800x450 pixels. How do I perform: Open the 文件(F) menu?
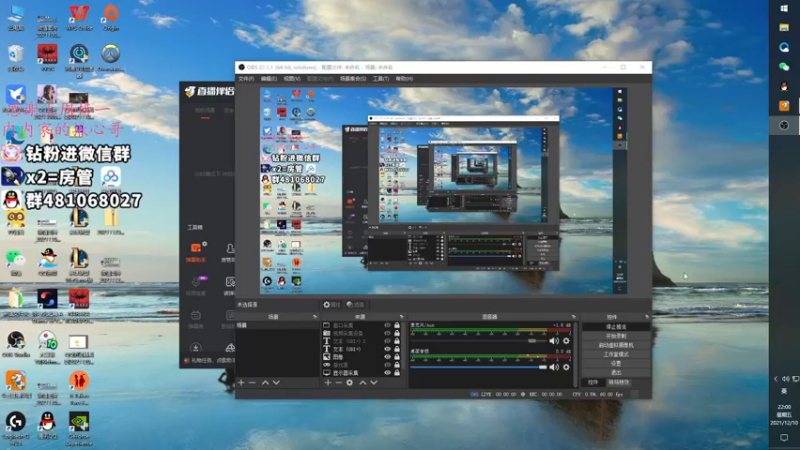[246, 79]
